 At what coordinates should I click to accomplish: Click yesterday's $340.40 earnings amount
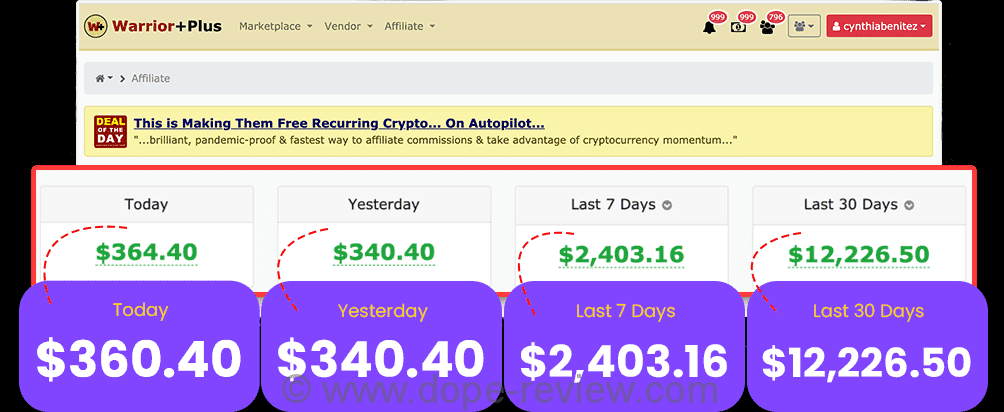[383, 252]
